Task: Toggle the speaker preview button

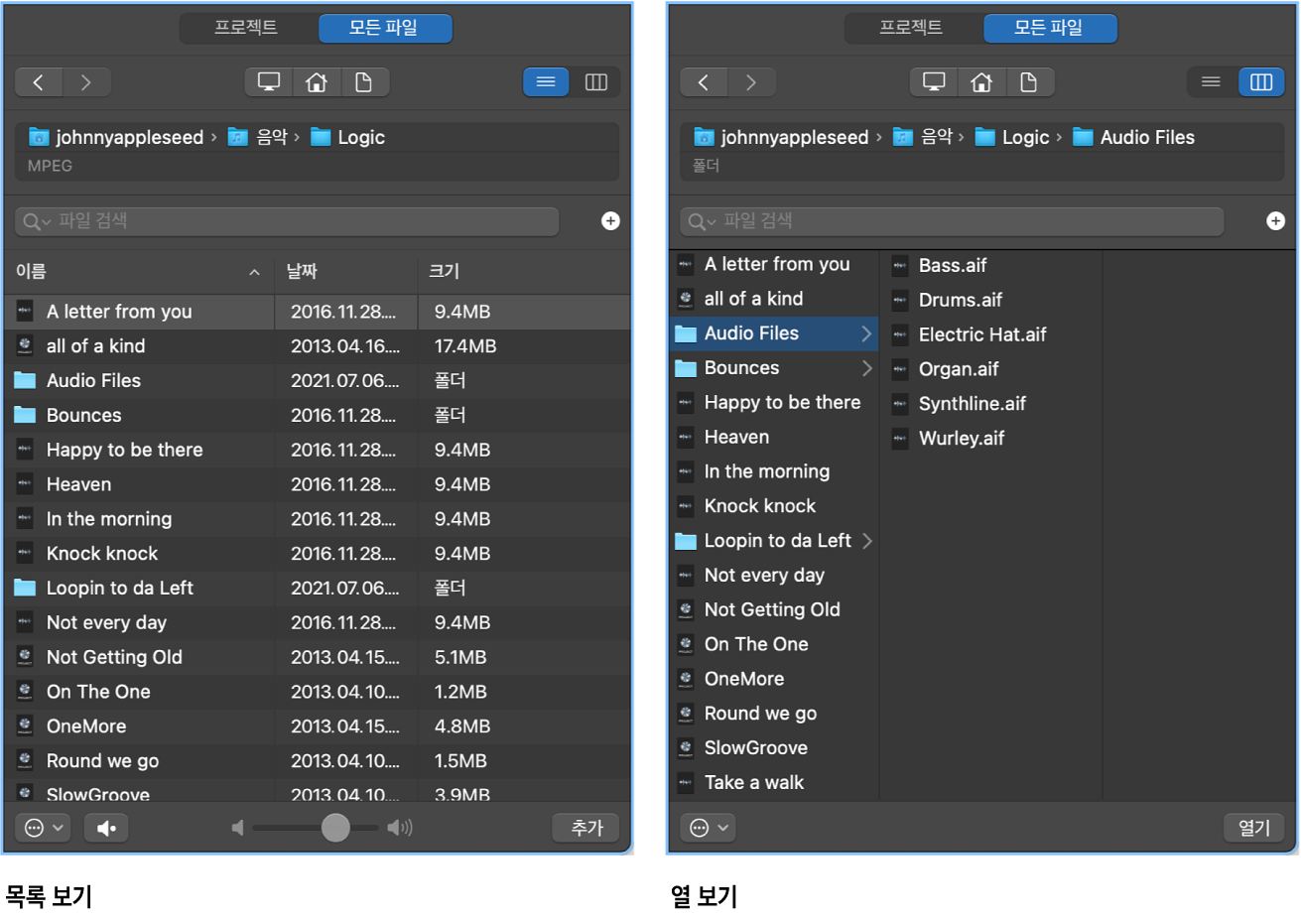Action: point(106,828)
